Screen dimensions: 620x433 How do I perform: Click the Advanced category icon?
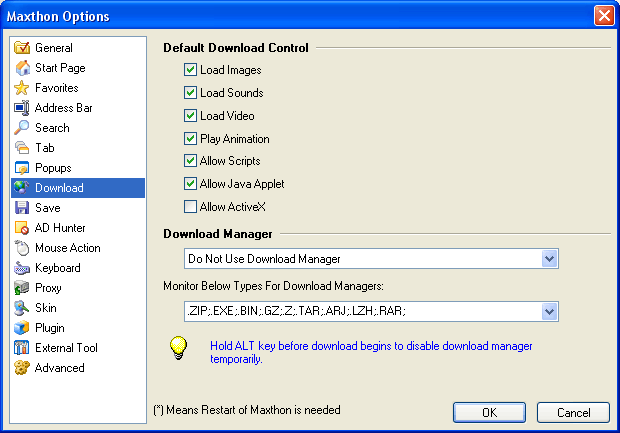click(x=22, y=368)
